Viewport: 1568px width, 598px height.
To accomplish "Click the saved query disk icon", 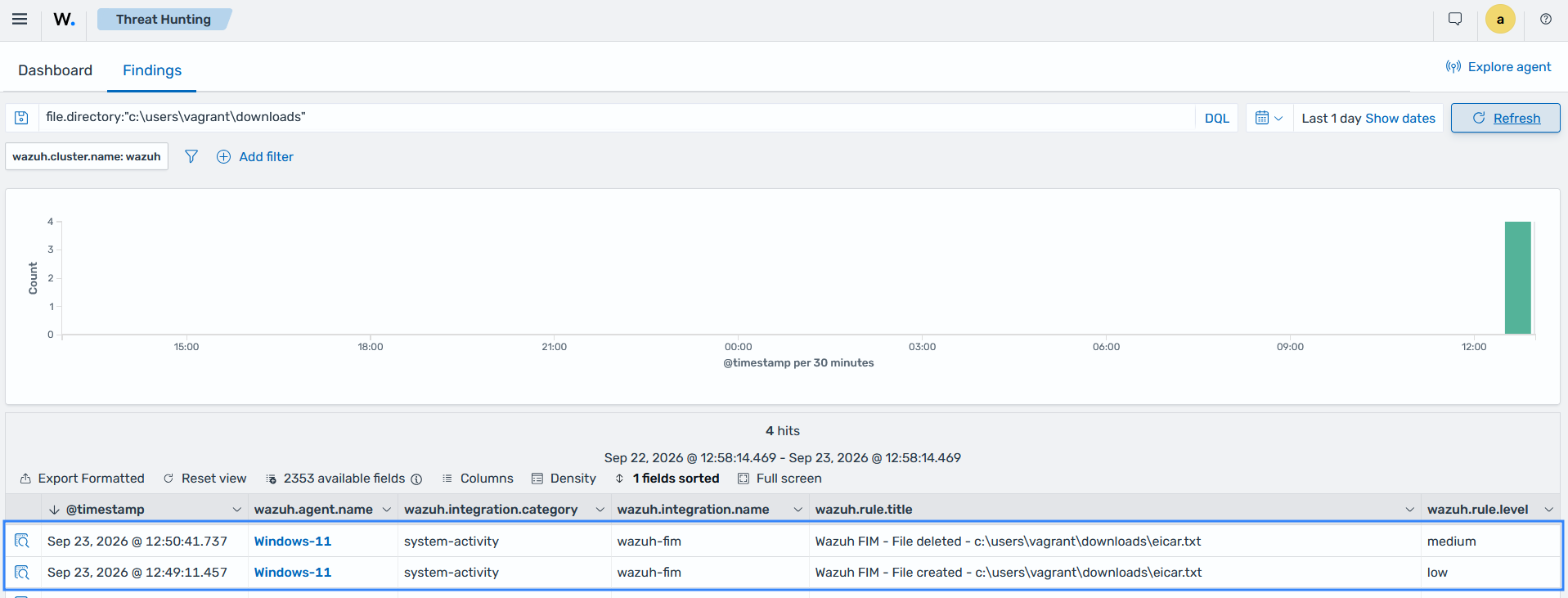I will tap(22, 118).
